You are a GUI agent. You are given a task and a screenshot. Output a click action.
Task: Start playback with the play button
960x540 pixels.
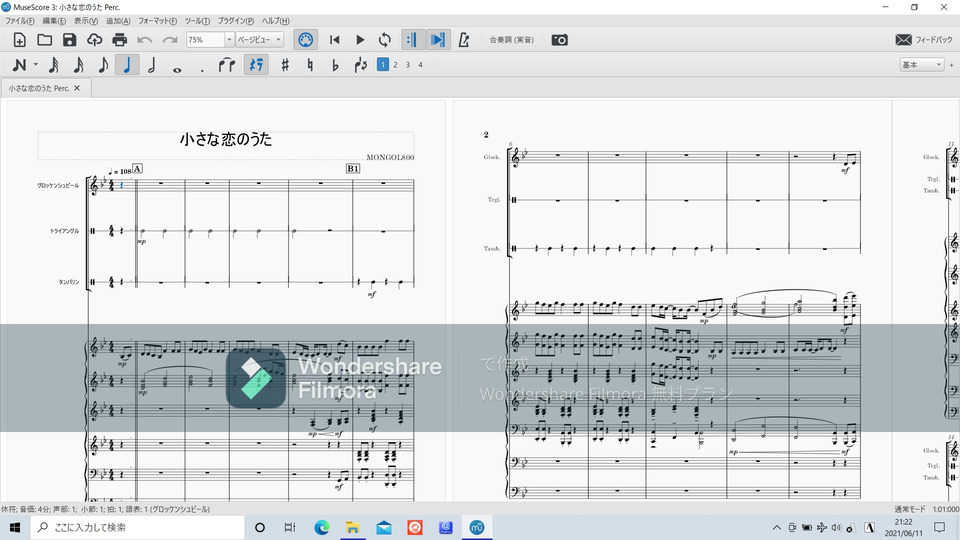point(360,40)
